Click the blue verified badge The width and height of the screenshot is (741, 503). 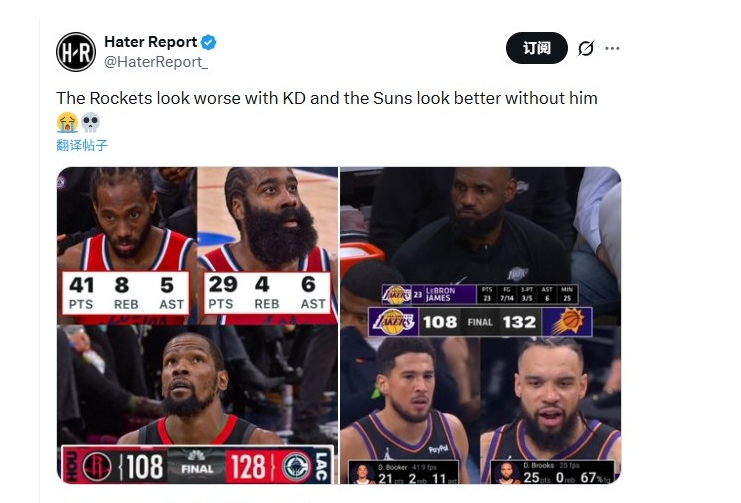pyautogui.click(x=208, y=42)
